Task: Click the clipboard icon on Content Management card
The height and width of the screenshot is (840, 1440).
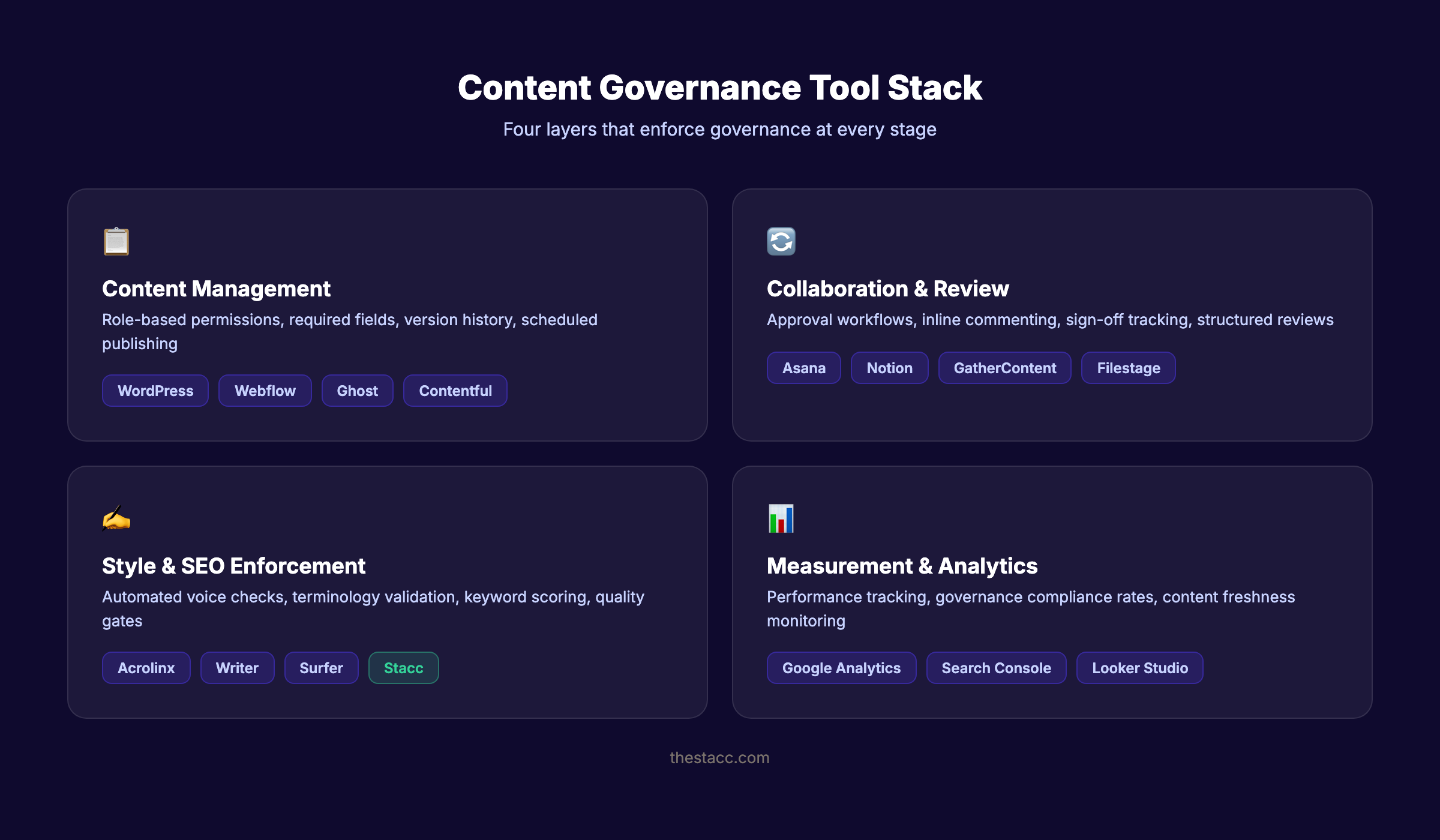Action: (118, 242)
